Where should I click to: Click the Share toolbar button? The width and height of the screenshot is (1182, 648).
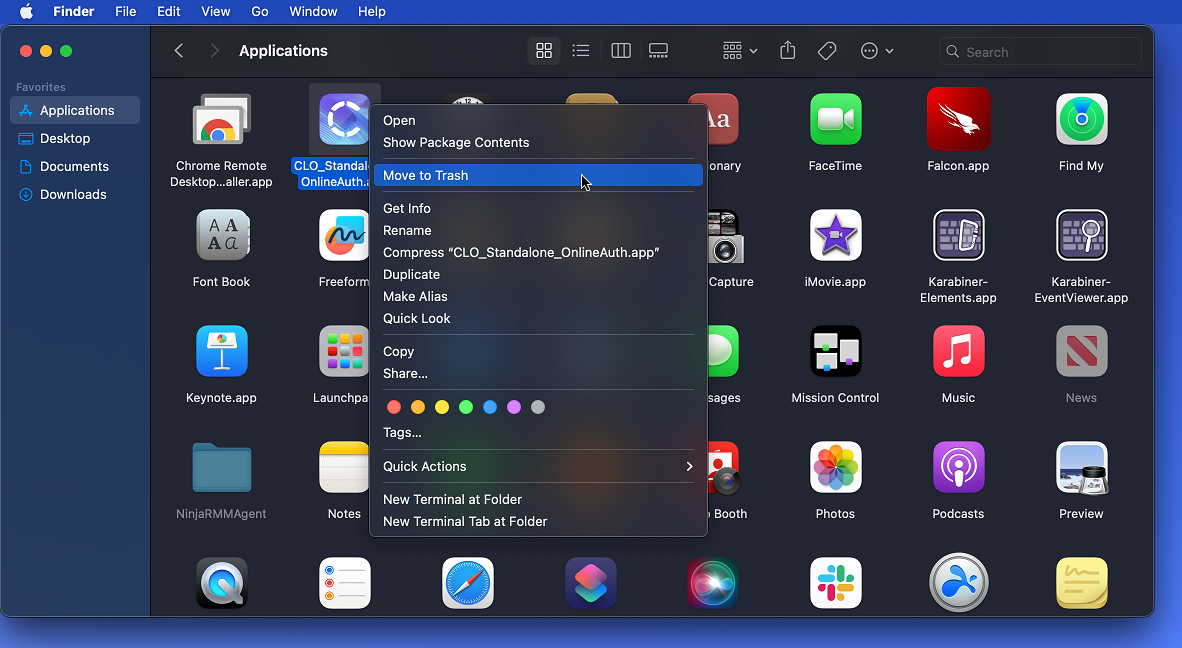pos(787,50)
